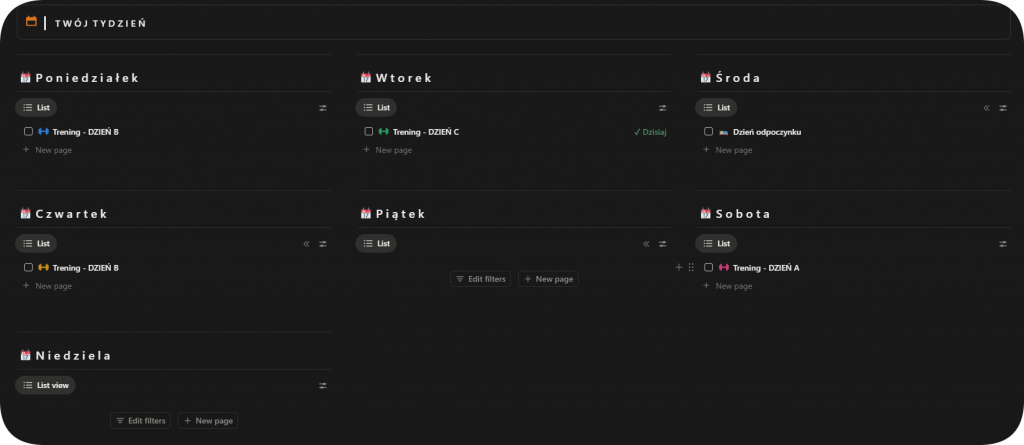1024x445 pixels.
Task: Click Edit filters in the Piątek section
Action: [x=481, y=279]
